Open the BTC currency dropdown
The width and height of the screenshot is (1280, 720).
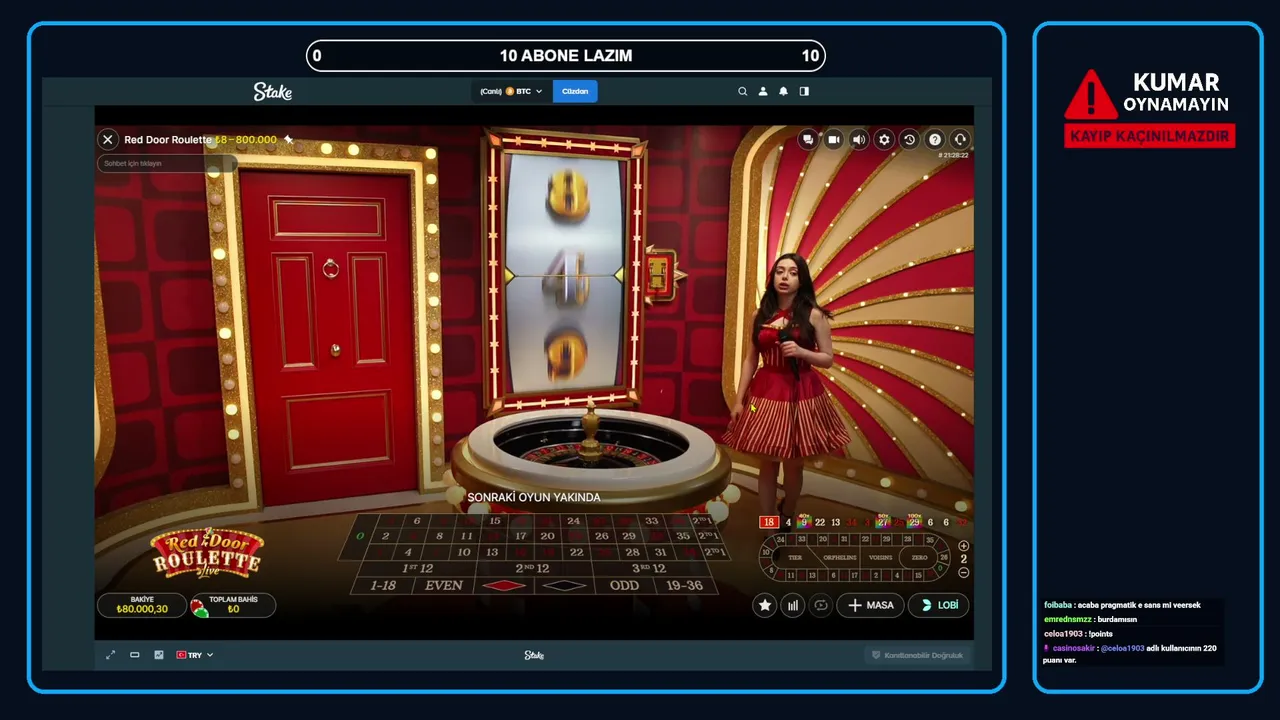pos(511,91)
